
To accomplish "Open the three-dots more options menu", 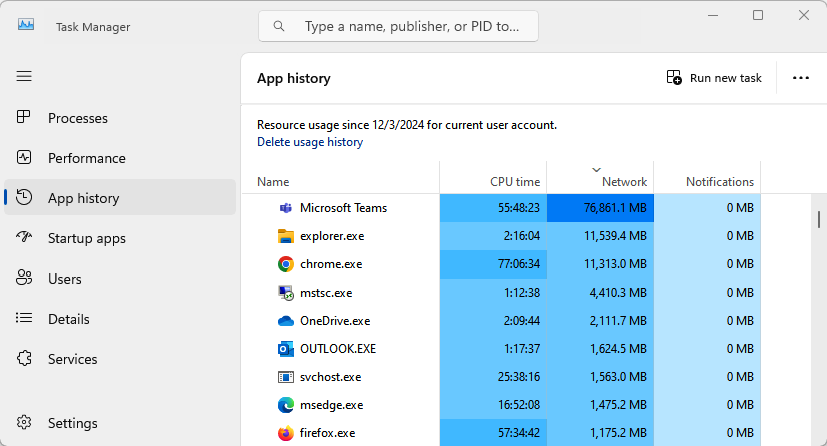I will coord(801,78).
